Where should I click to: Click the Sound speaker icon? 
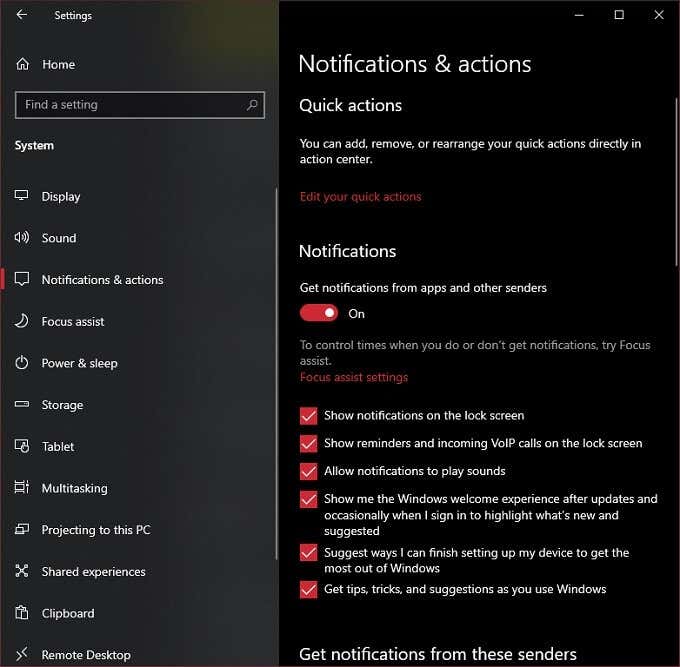click(22, 237)
